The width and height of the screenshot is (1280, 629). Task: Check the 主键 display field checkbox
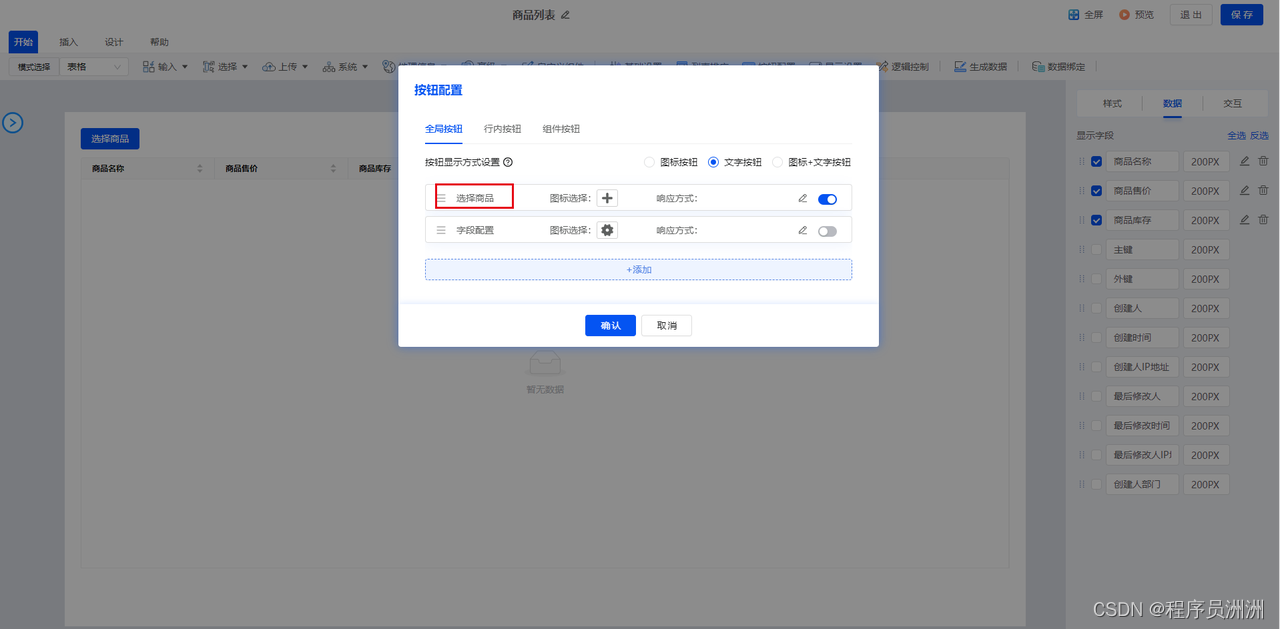click(1097, 249)
